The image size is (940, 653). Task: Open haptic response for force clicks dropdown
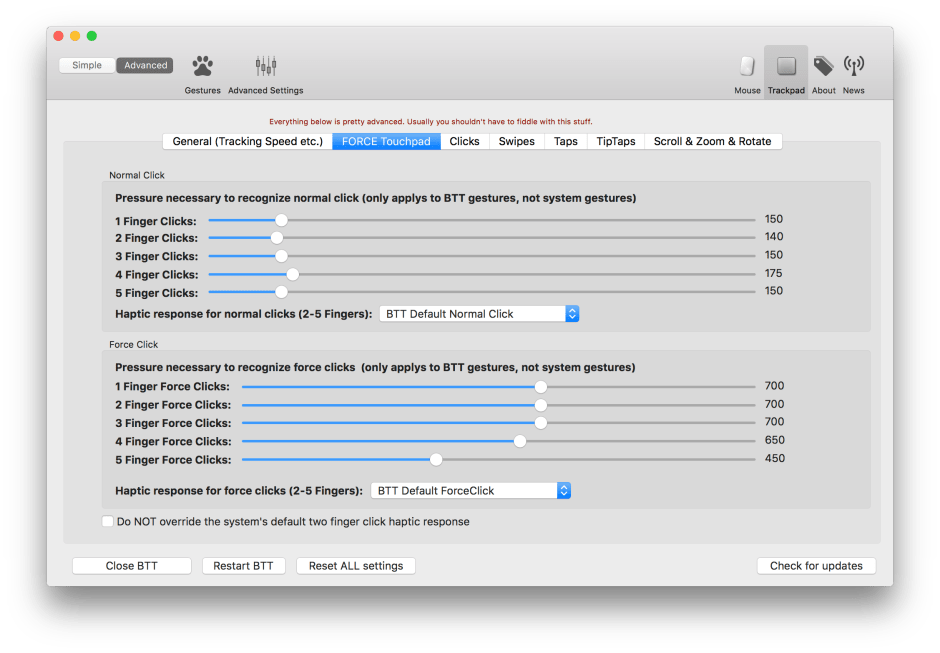point(471,491)
